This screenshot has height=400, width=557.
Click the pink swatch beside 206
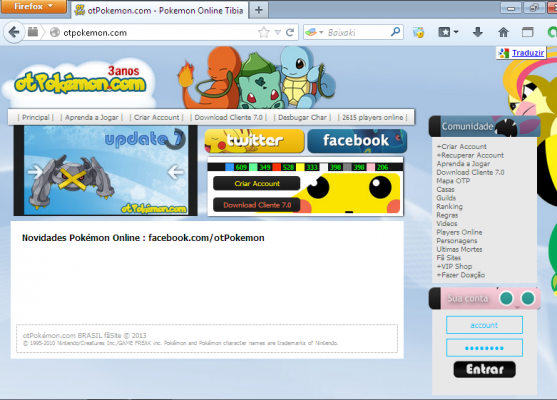click(x=371, y=167)
